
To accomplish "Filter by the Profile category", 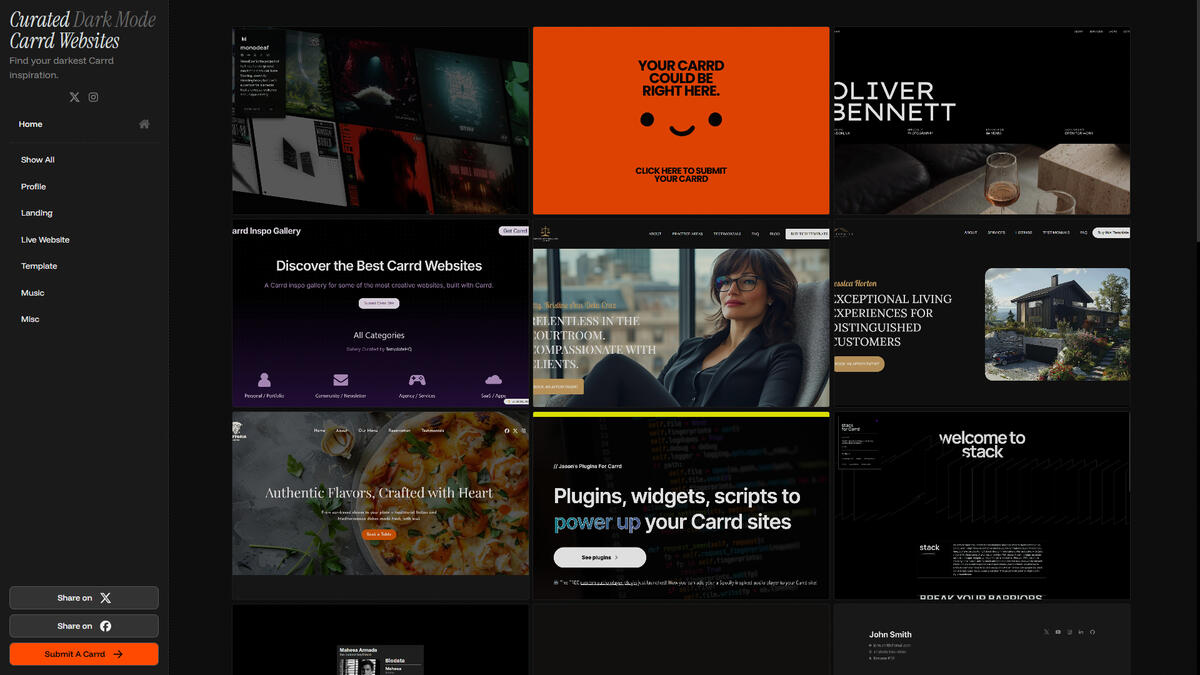I will point(33,187).
